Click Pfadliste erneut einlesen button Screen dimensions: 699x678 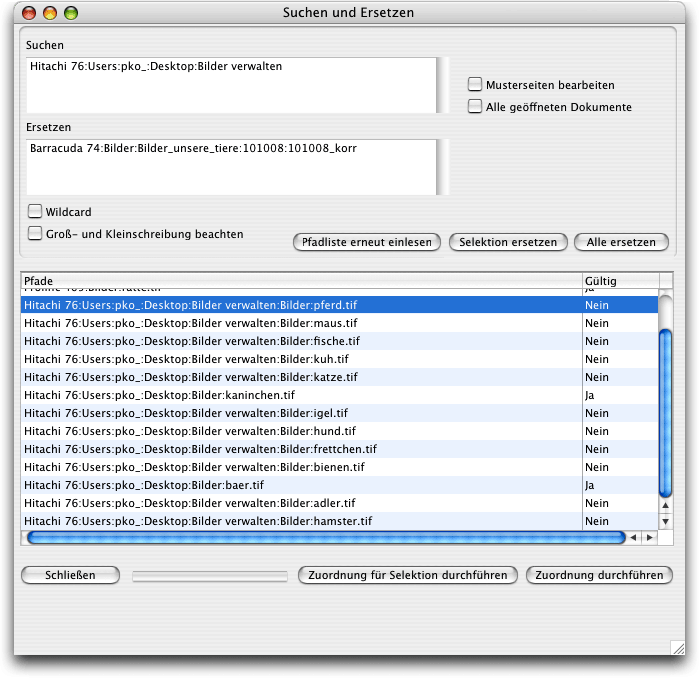pos(367,242)
